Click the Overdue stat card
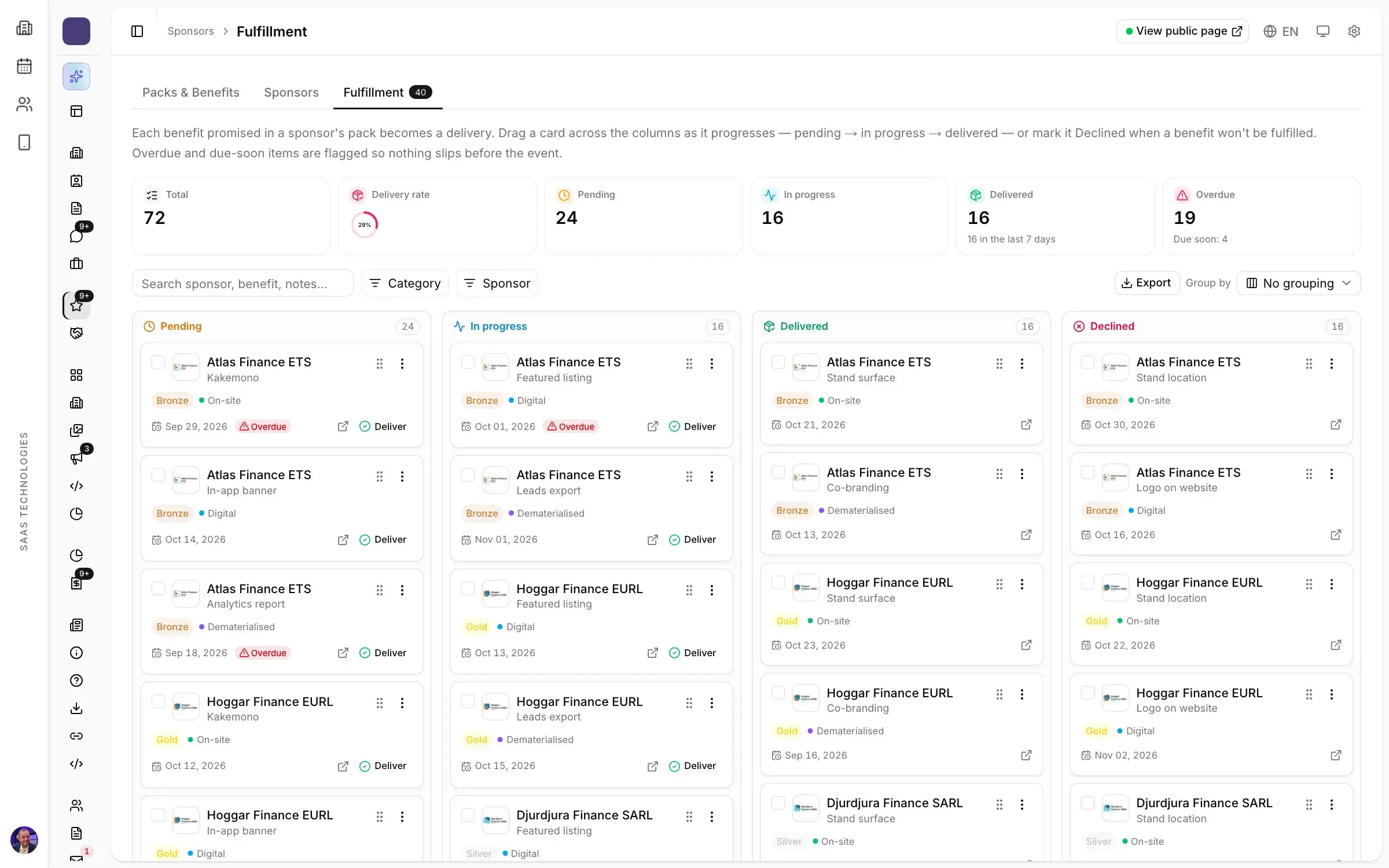The image size is (1389, 868). pyautogui.click(x=1261, y=216)
